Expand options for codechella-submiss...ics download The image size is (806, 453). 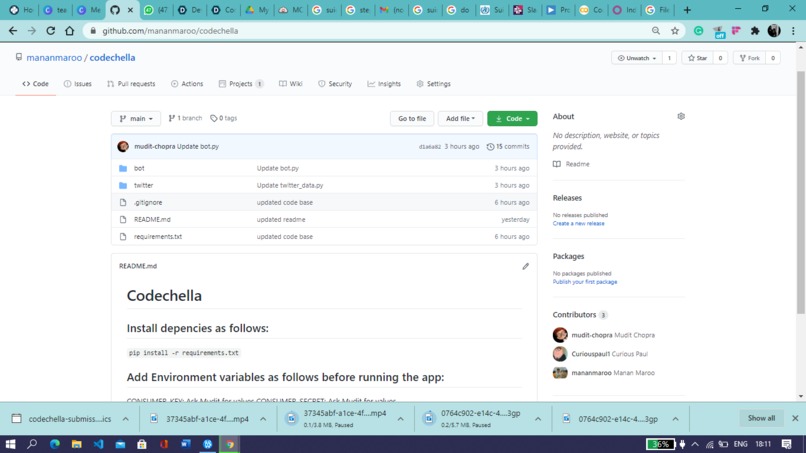pos(125,419)
